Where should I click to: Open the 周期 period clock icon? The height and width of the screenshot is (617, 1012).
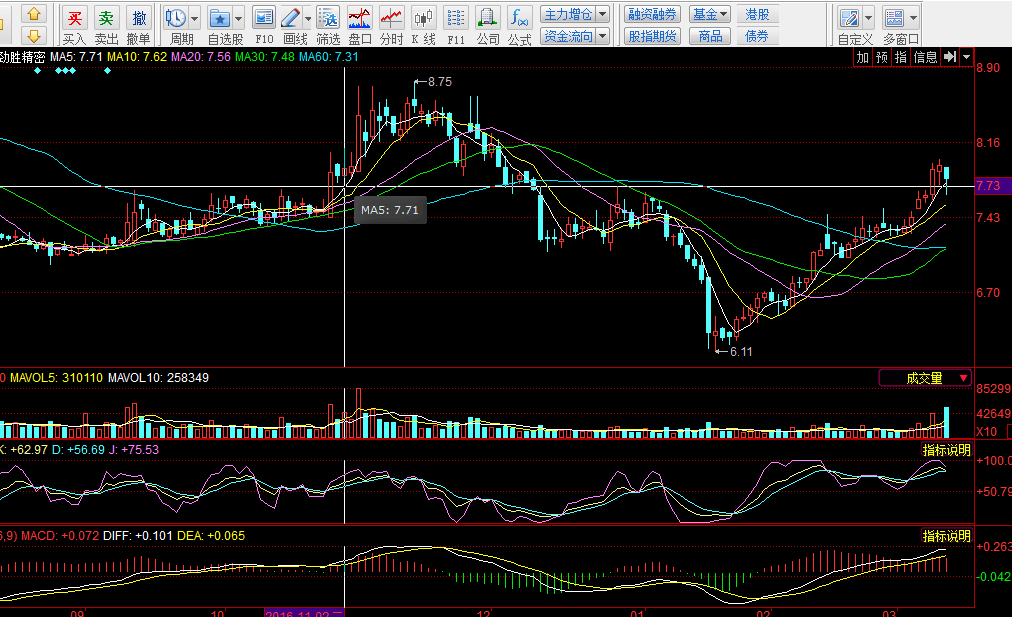(x=175, y=18)
